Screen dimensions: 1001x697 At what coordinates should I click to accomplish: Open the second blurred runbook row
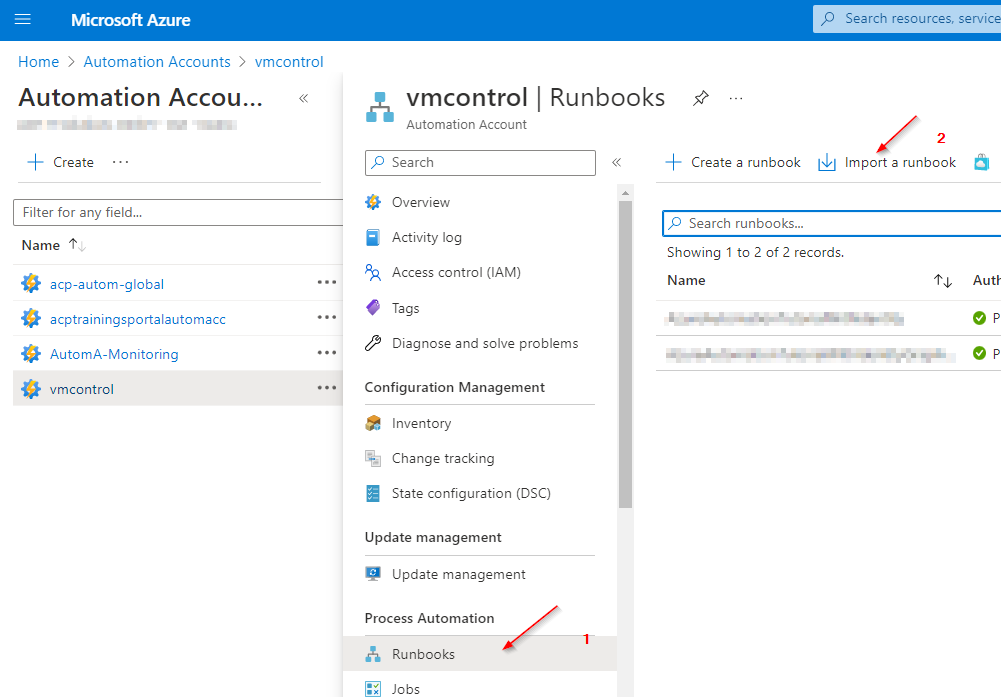click(810, 354)
